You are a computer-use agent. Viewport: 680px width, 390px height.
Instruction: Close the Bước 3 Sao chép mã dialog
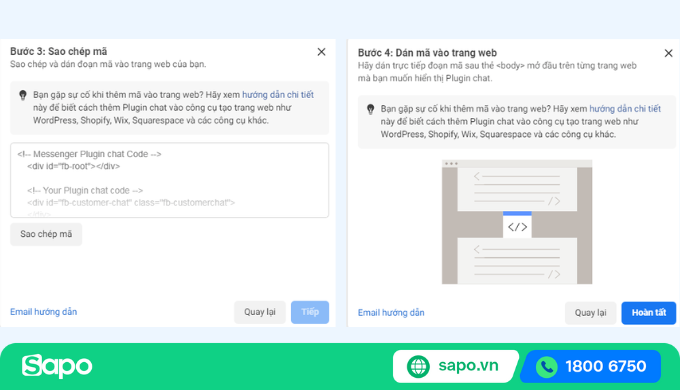(x=321, y=52)
